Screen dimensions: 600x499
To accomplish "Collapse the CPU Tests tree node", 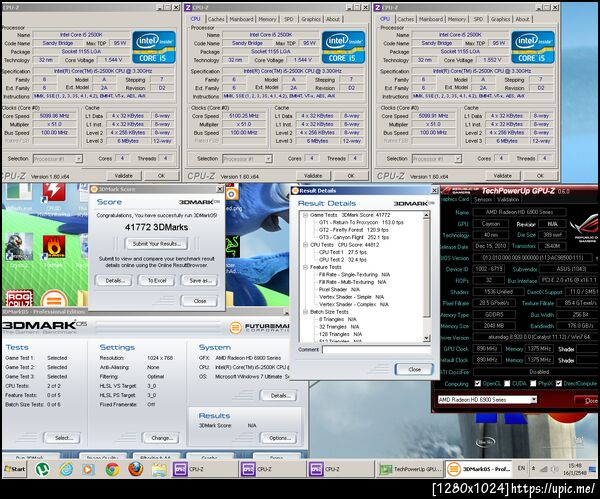I will [305, 245].
